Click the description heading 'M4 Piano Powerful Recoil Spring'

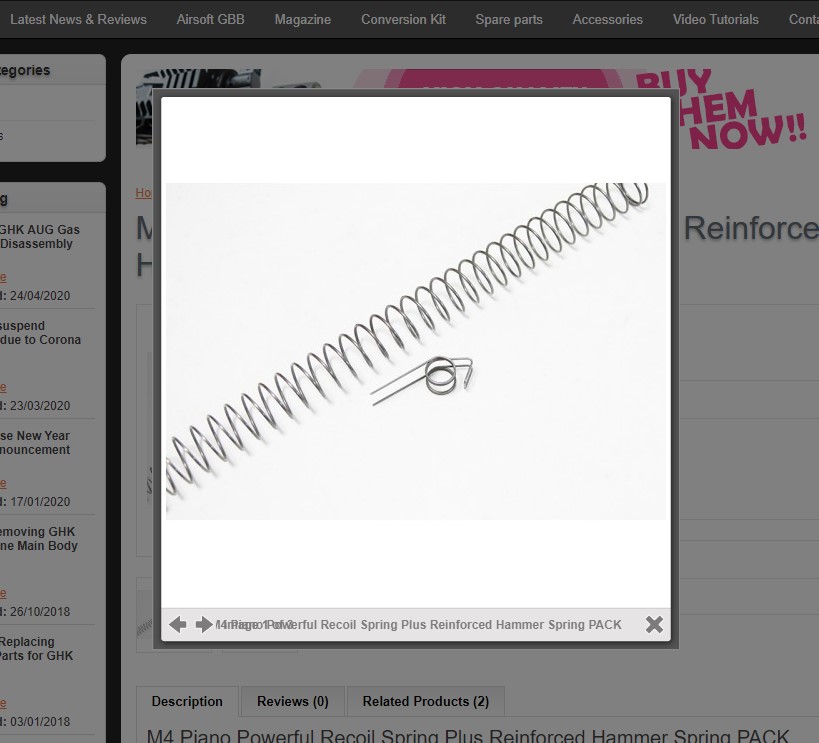pyautogui.click(x=467, y=736)
